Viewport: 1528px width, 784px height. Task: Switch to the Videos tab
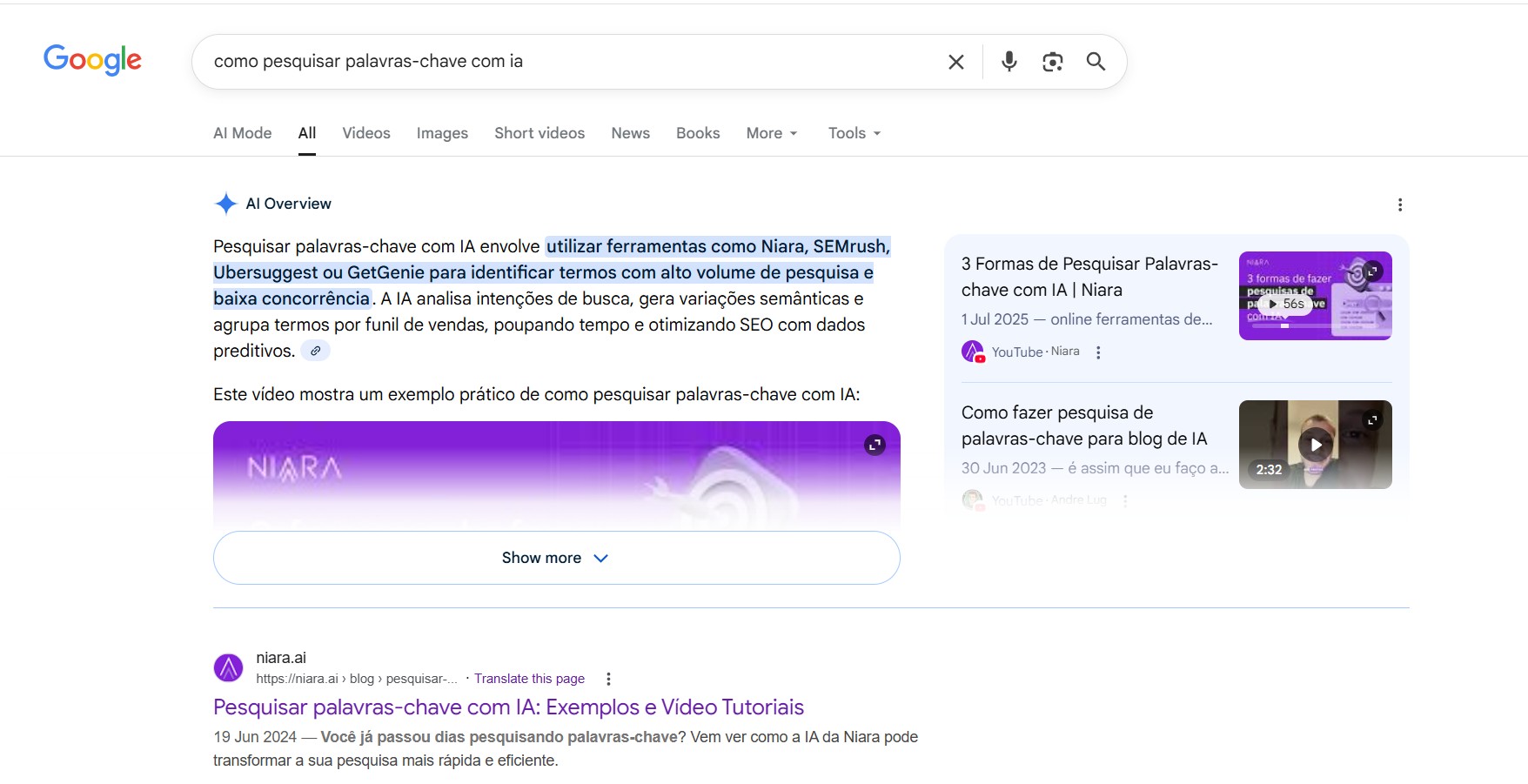coord(365,133)
